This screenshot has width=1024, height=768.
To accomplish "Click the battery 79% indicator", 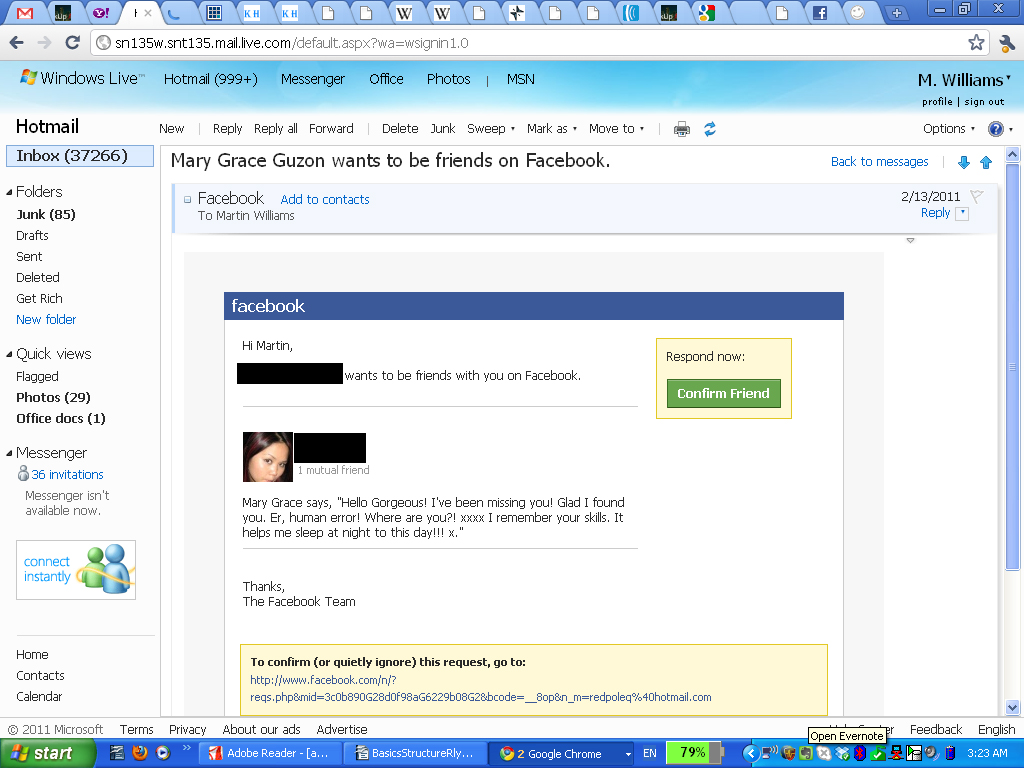I will [695, 752].
